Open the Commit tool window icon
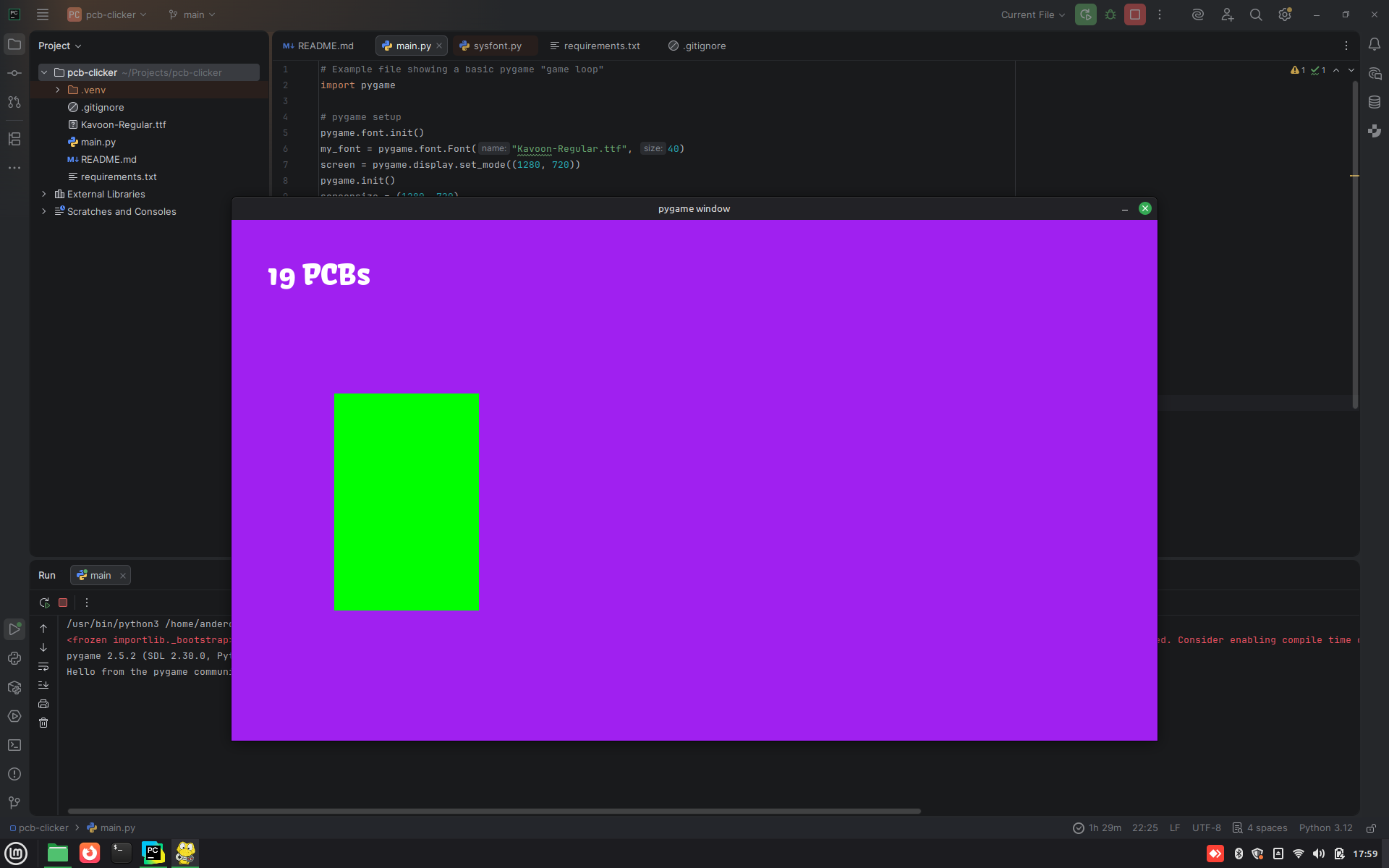The image size is (1389, 868). tap(14, 73)
